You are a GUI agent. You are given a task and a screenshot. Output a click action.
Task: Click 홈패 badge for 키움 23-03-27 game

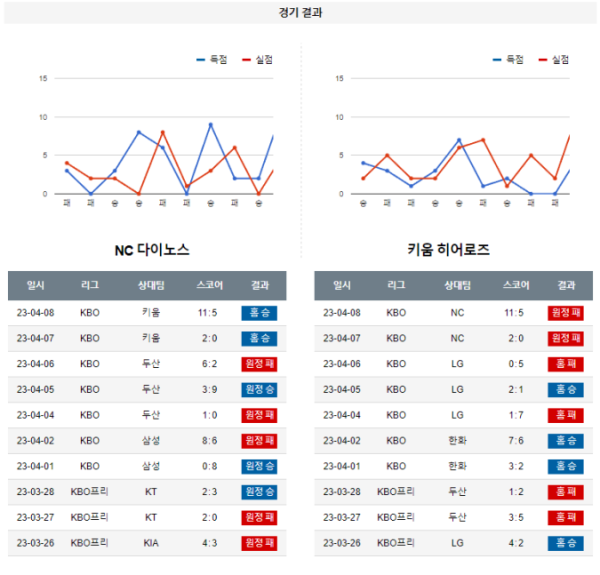[566, 518]
